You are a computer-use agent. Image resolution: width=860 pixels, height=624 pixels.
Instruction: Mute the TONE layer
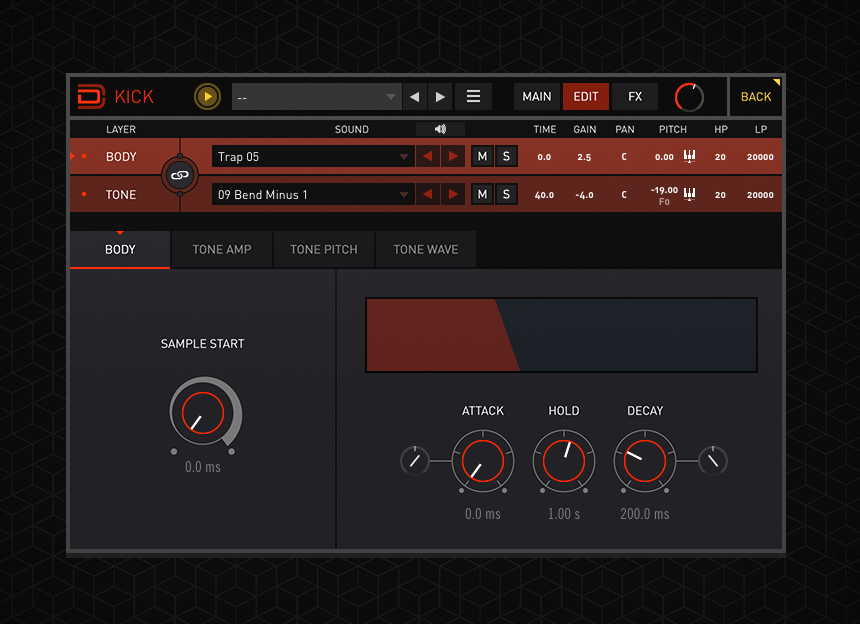point(482,195)
